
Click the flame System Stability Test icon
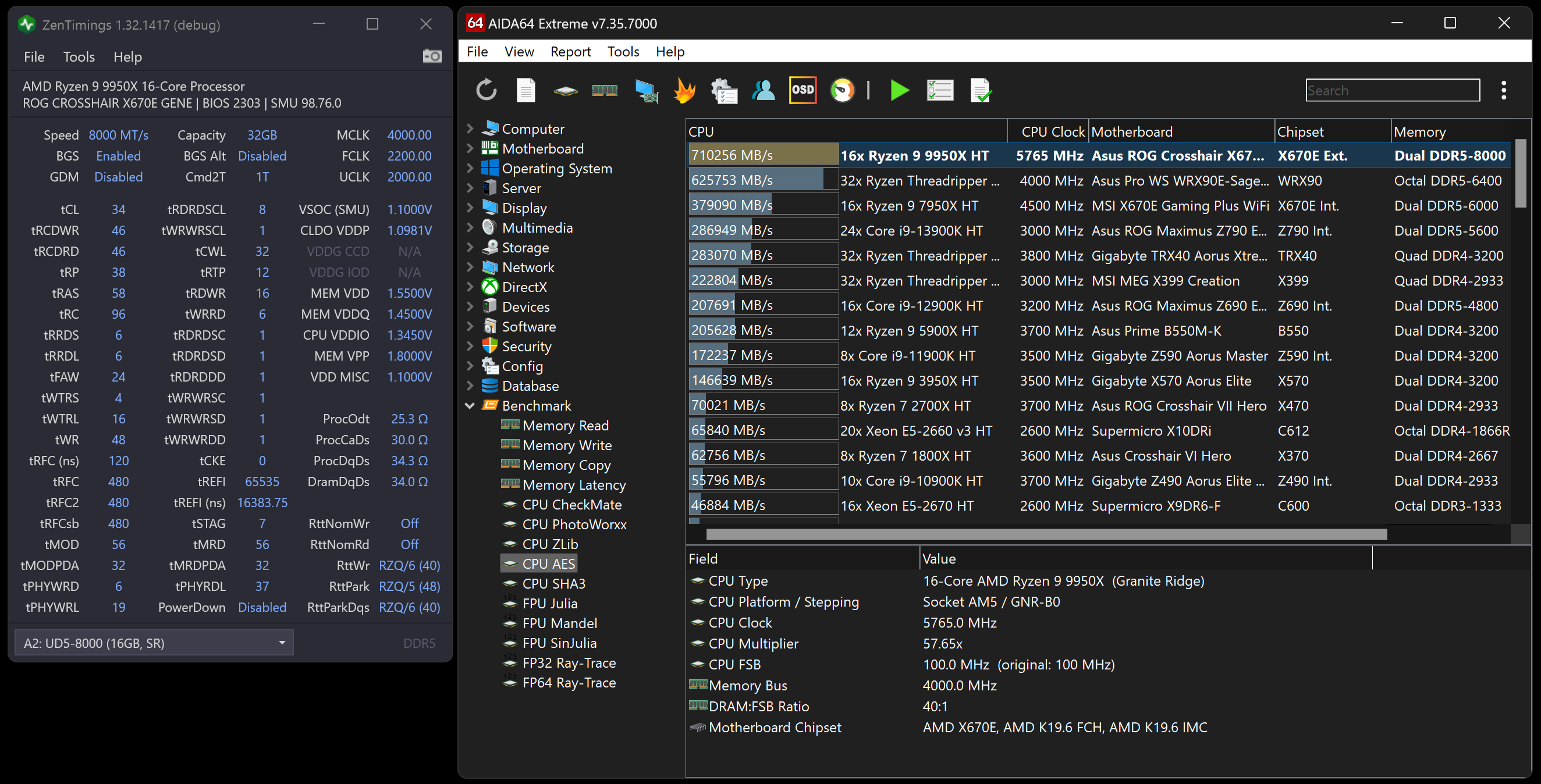[684, 90]
